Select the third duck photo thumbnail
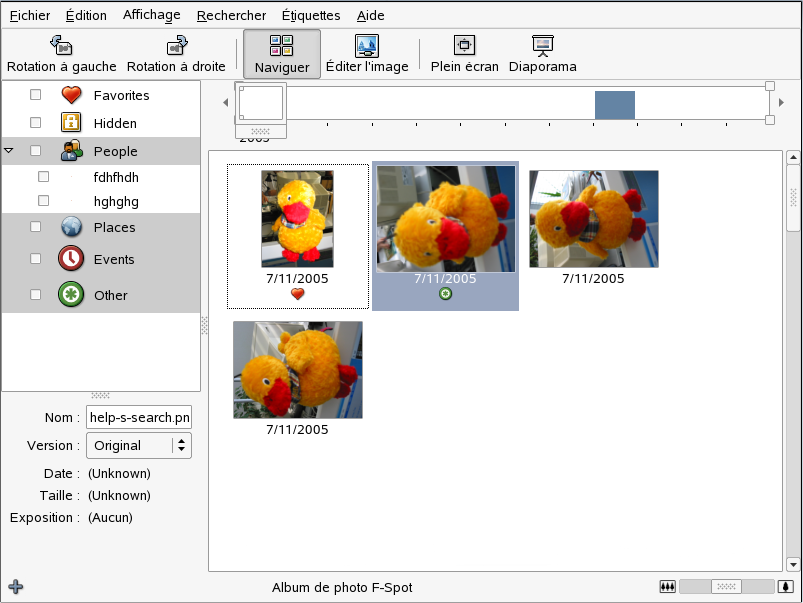Screen dimensions: 803x603 tap(594, 219)
